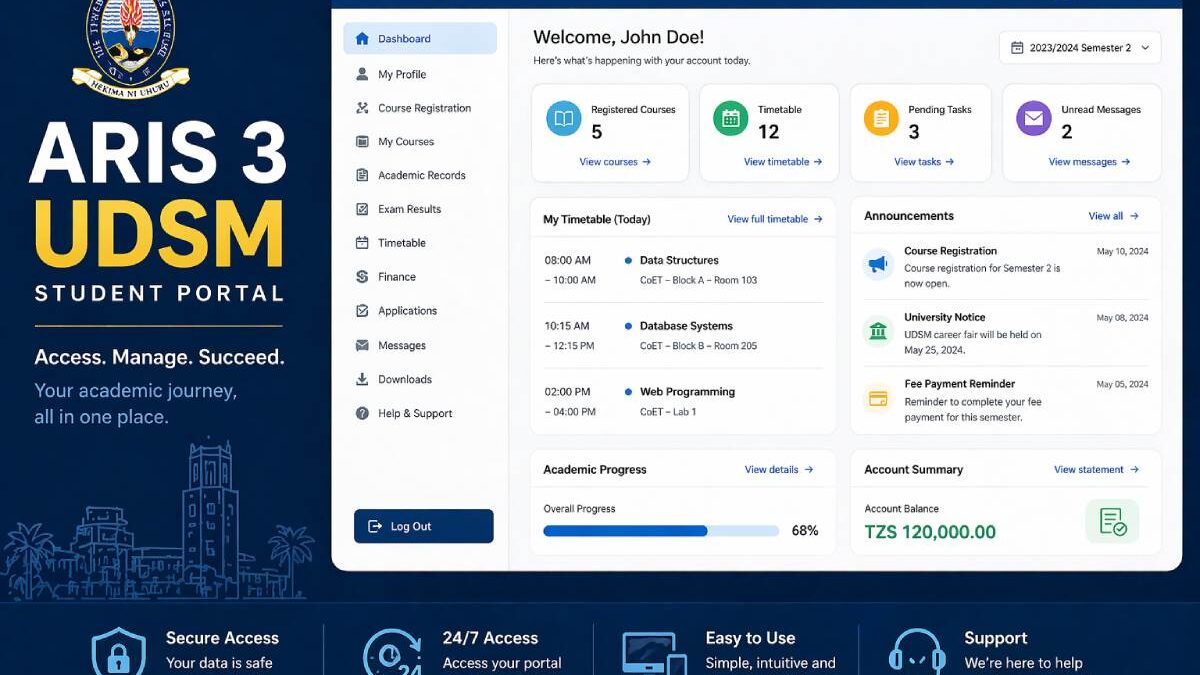Open View all under Announcements
This screenshot has width=1200, height=675.
(x=1112, y=215)
